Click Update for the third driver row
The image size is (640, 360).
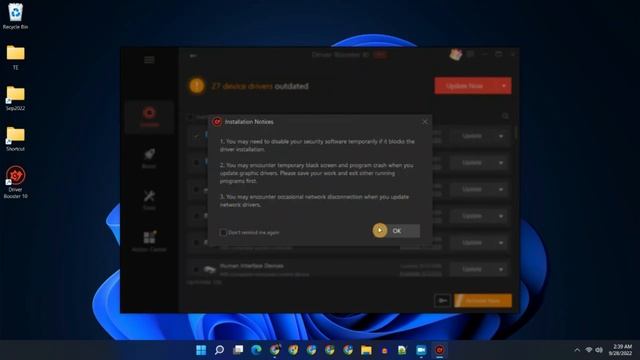tap(472, 189)
